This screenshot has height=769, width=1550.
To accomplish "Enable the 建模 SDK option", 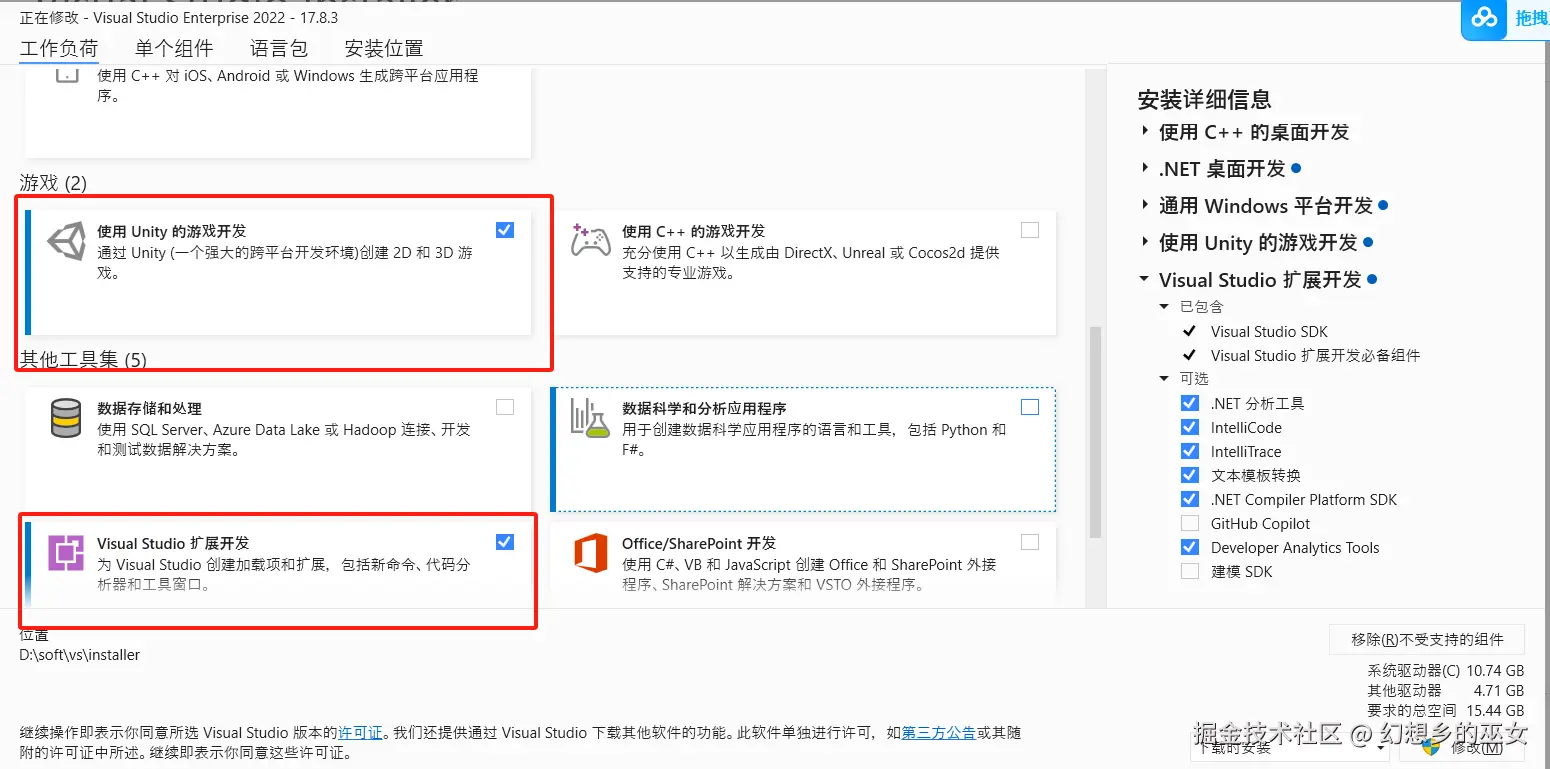I will 1190,571.
